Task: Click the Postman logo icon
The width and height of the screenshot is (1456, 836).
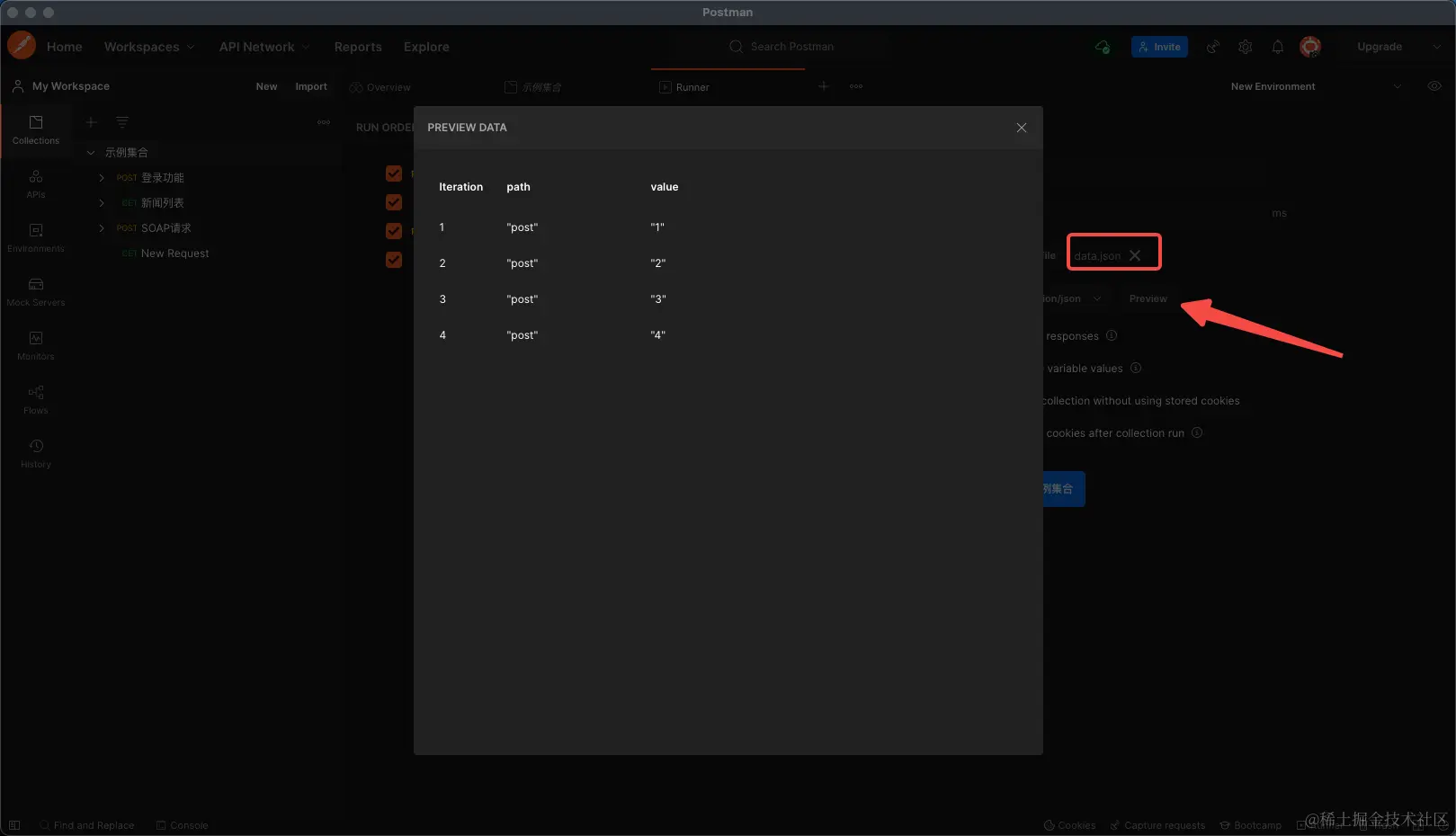Action: [21, 45]
